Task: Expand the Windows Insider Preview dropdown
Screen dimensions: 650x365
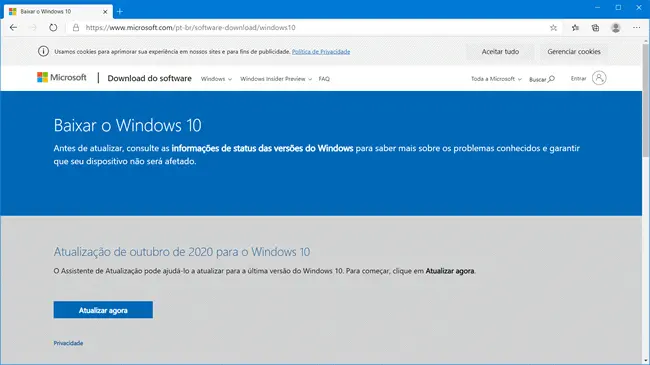Action: (276, 79)
